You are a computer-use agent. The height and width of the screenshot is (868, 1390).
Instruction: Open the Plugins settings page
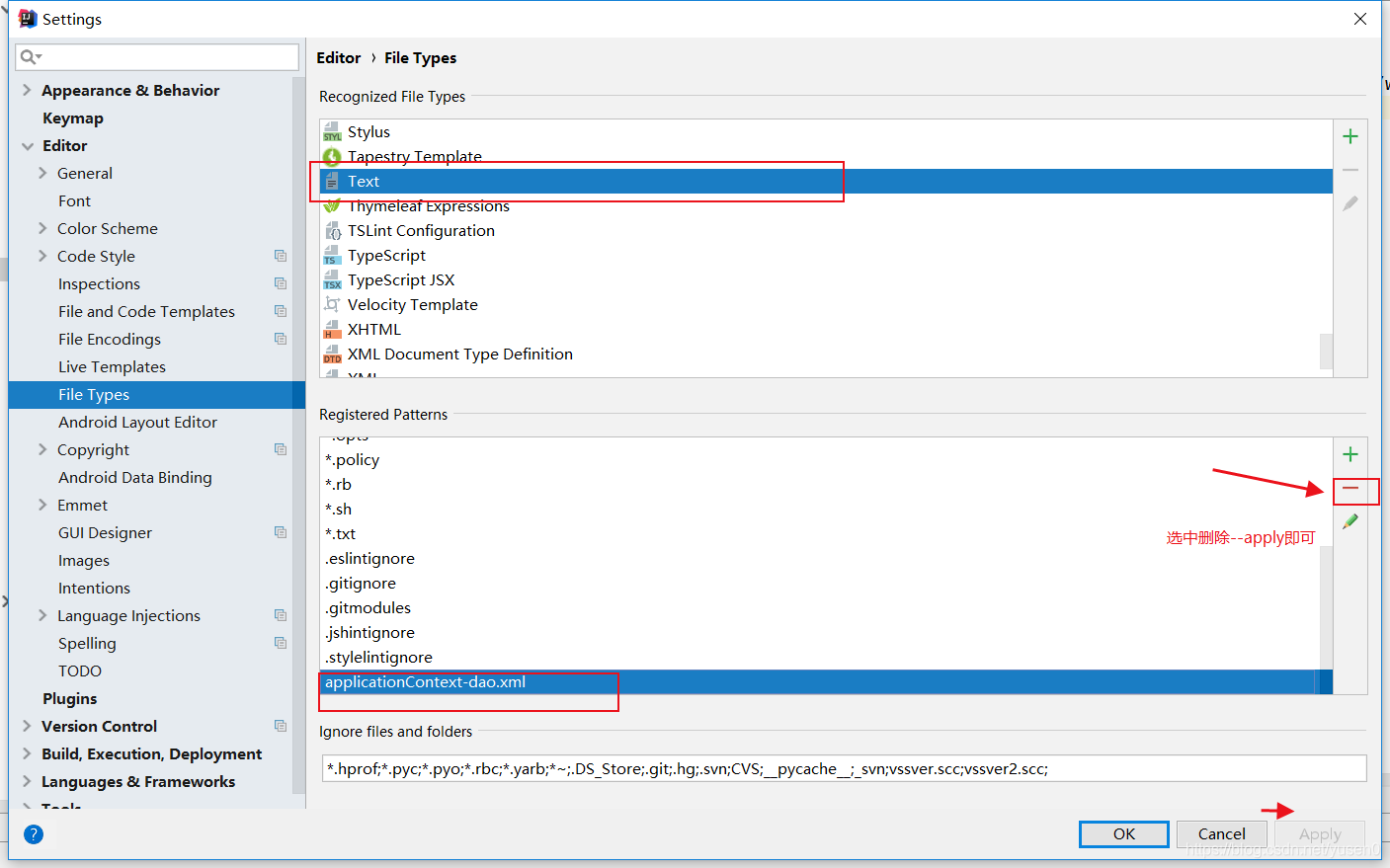click(70, 698)
